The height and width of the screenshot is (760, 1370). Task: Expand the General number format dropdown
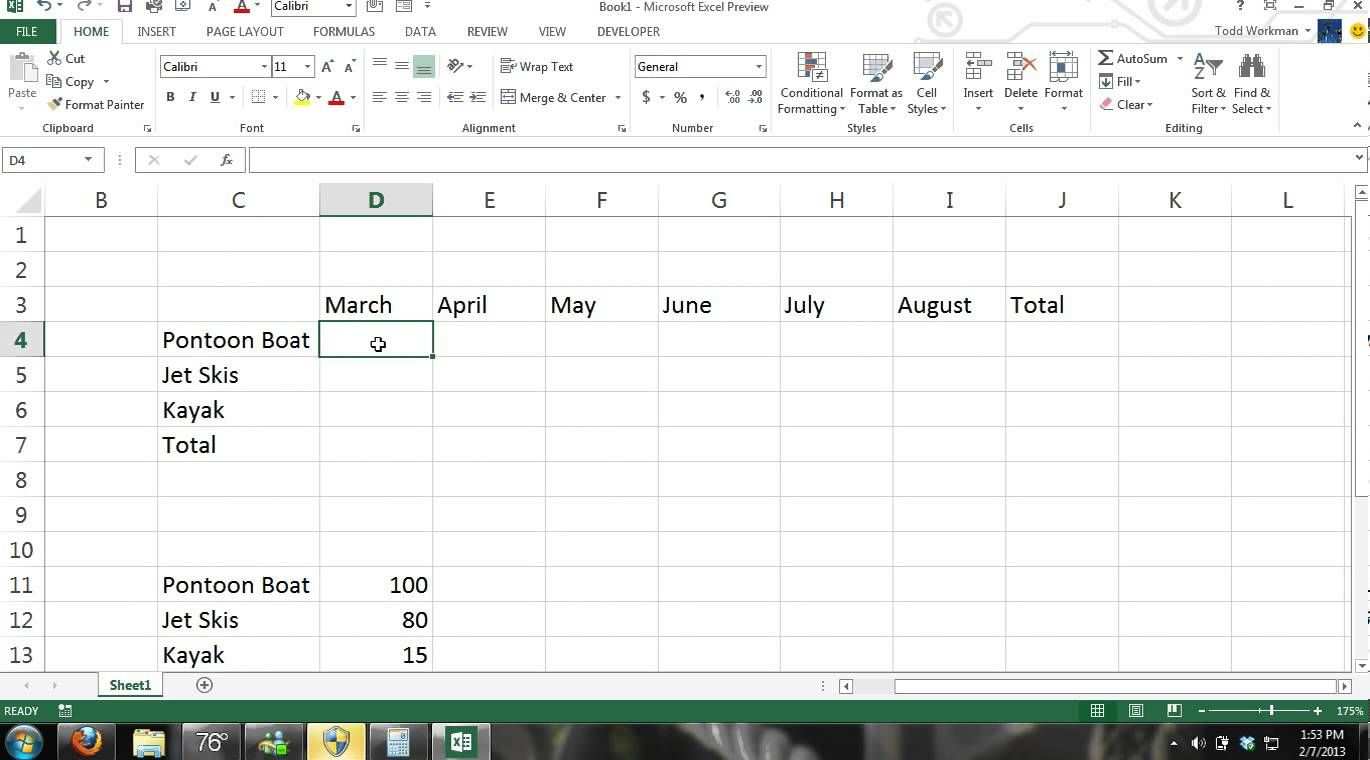pos(758,67)
